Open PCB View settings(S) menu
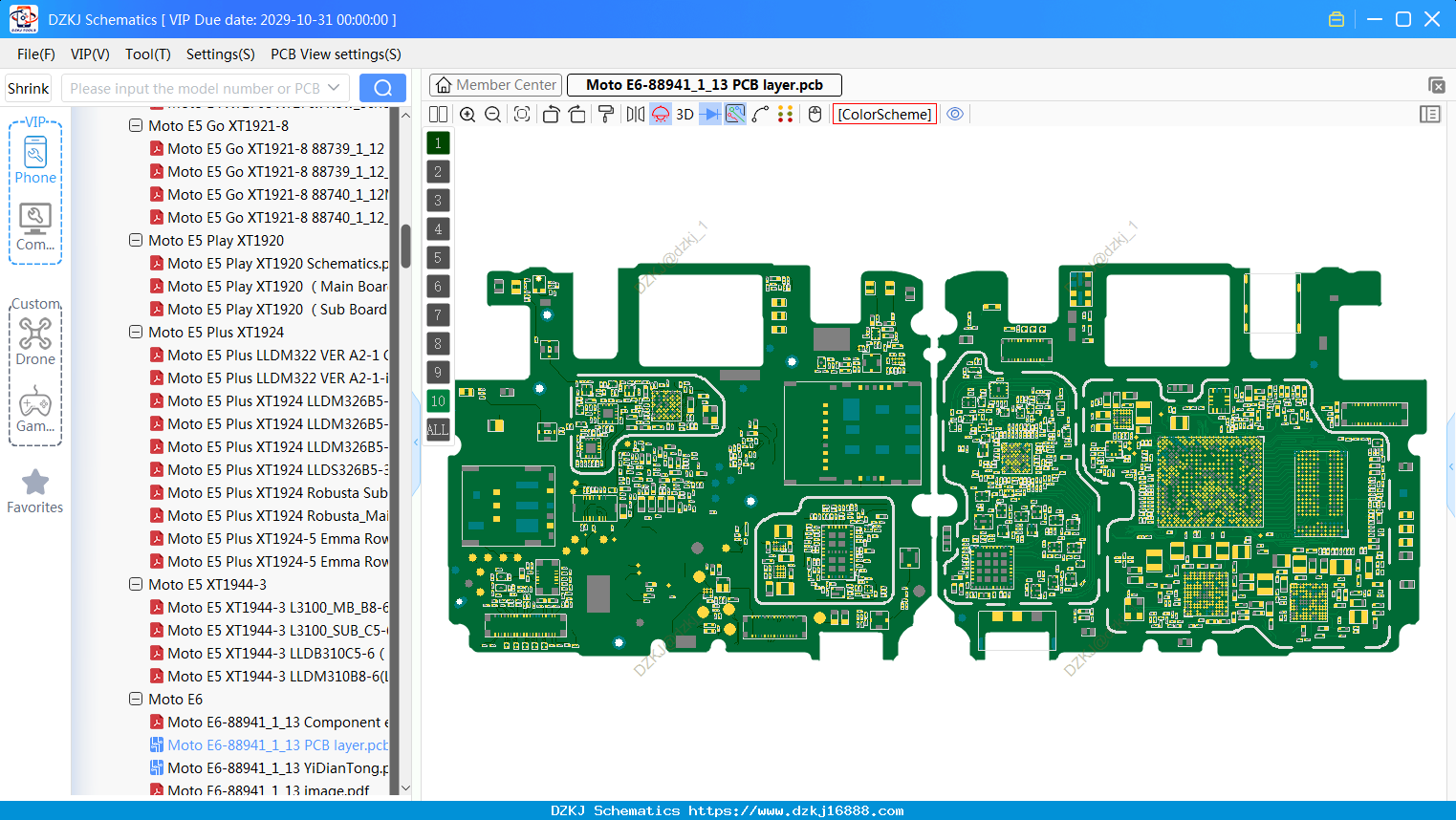1456x820 pixels. tap(336, 54)
